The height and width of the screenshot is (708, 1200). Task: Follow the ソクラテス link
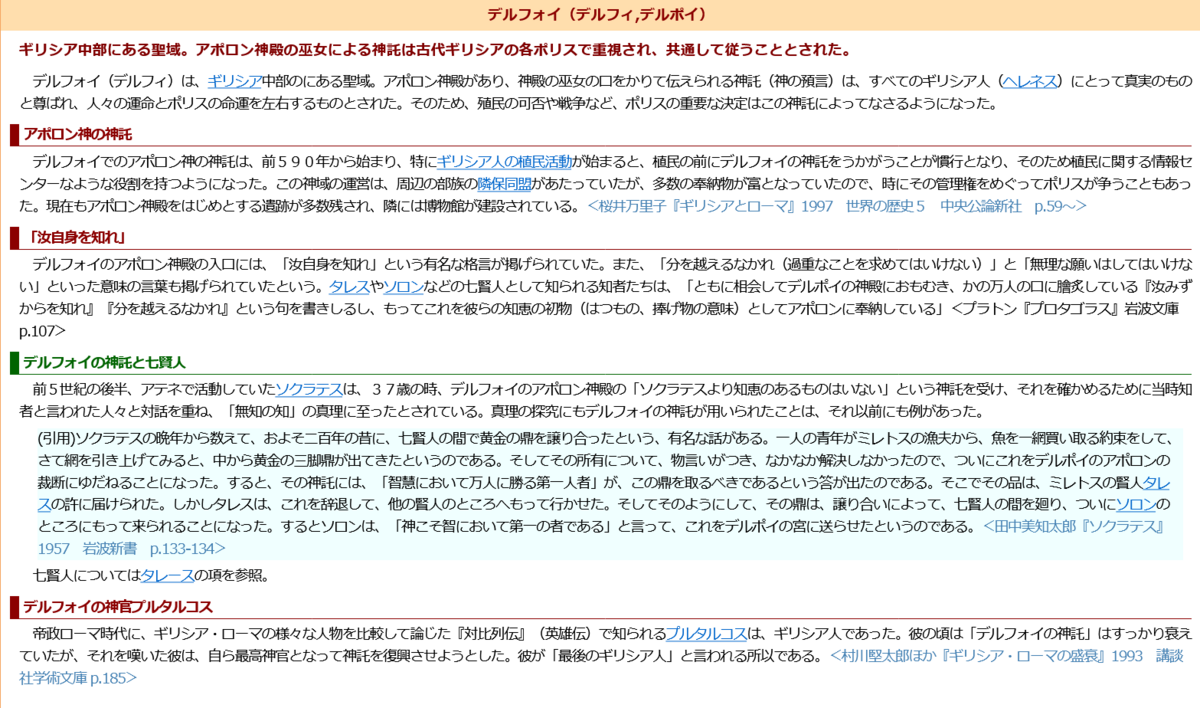309,389
